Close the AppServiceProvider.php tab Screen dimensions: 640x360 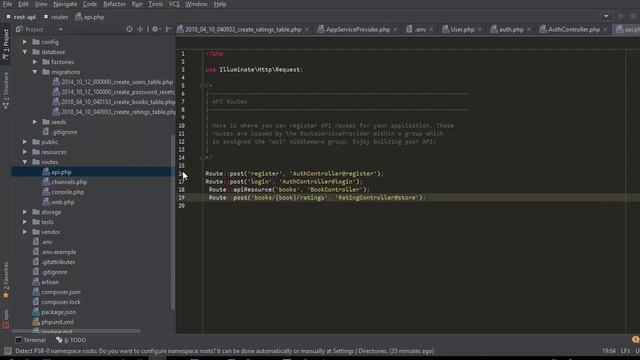tap(395, 29)
